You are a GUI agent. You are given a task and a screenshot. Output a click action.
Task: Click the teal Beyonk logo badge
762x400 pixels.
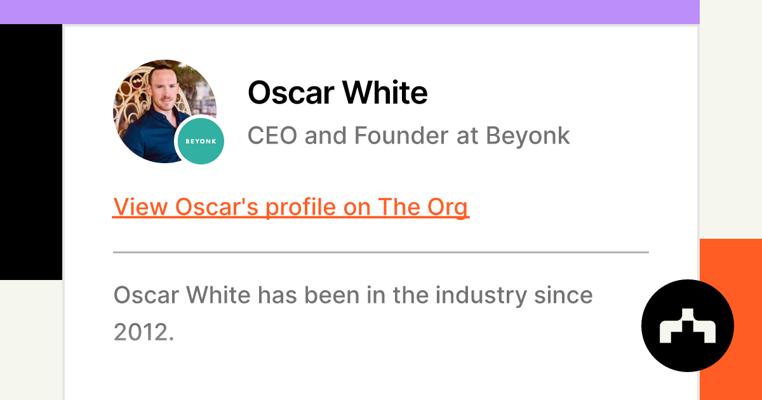[200, 141]
